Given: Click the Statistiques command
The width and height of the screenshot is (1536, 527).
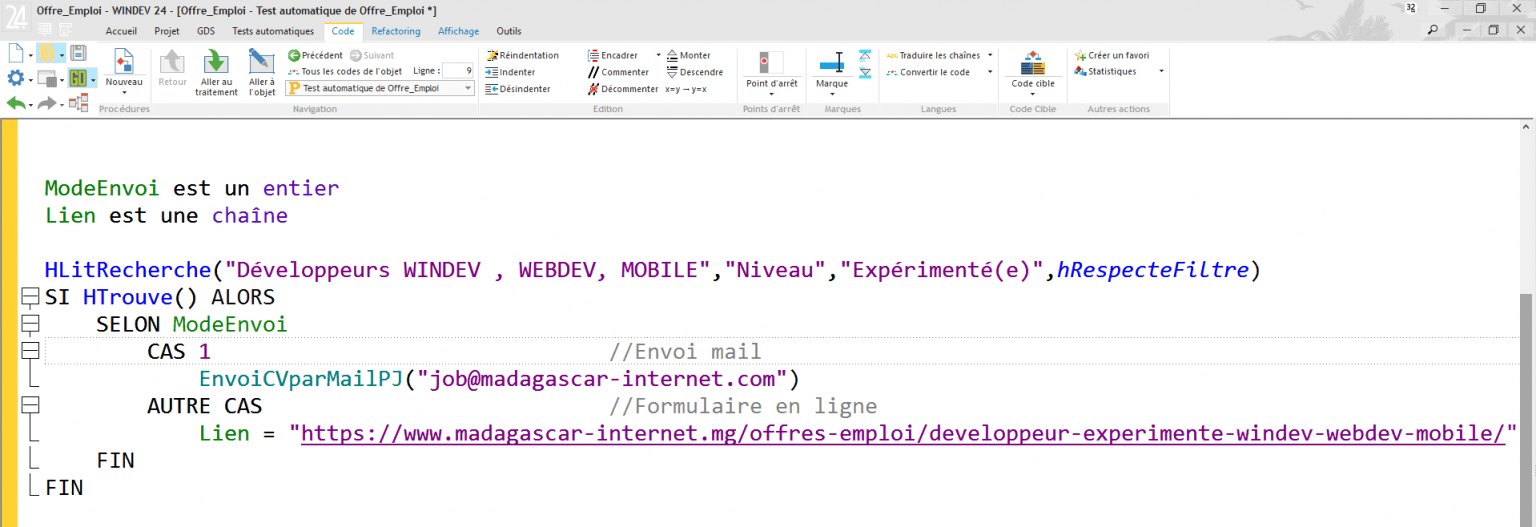Looking at the screenshot, I should pyautogui.click(x=1105, y=72).
